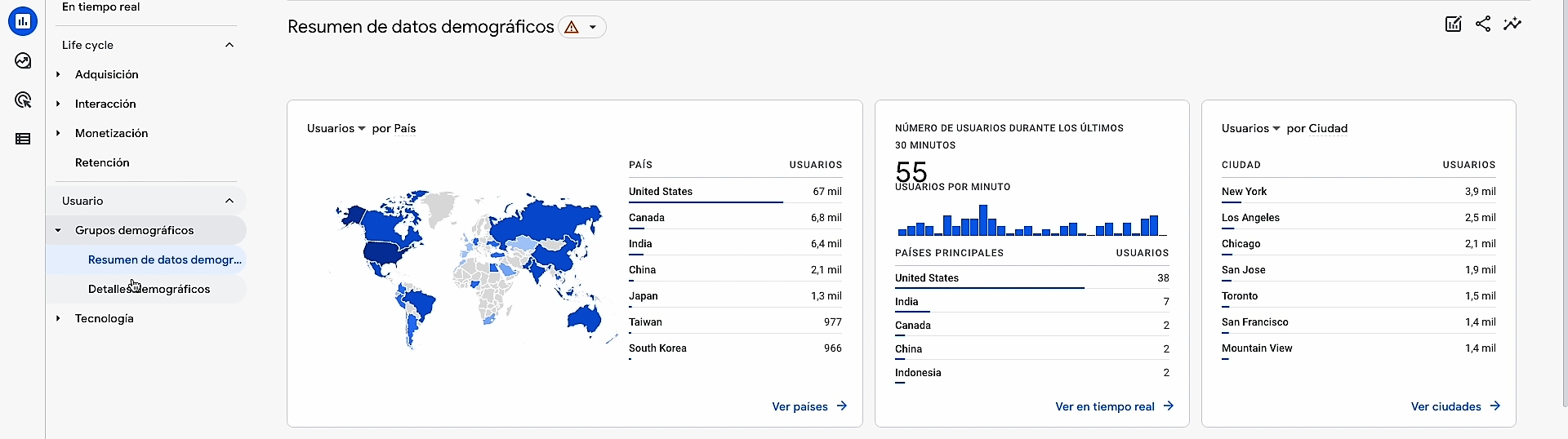Click China row with 2,1 mil
The image size is (1568, 439).
735,270
